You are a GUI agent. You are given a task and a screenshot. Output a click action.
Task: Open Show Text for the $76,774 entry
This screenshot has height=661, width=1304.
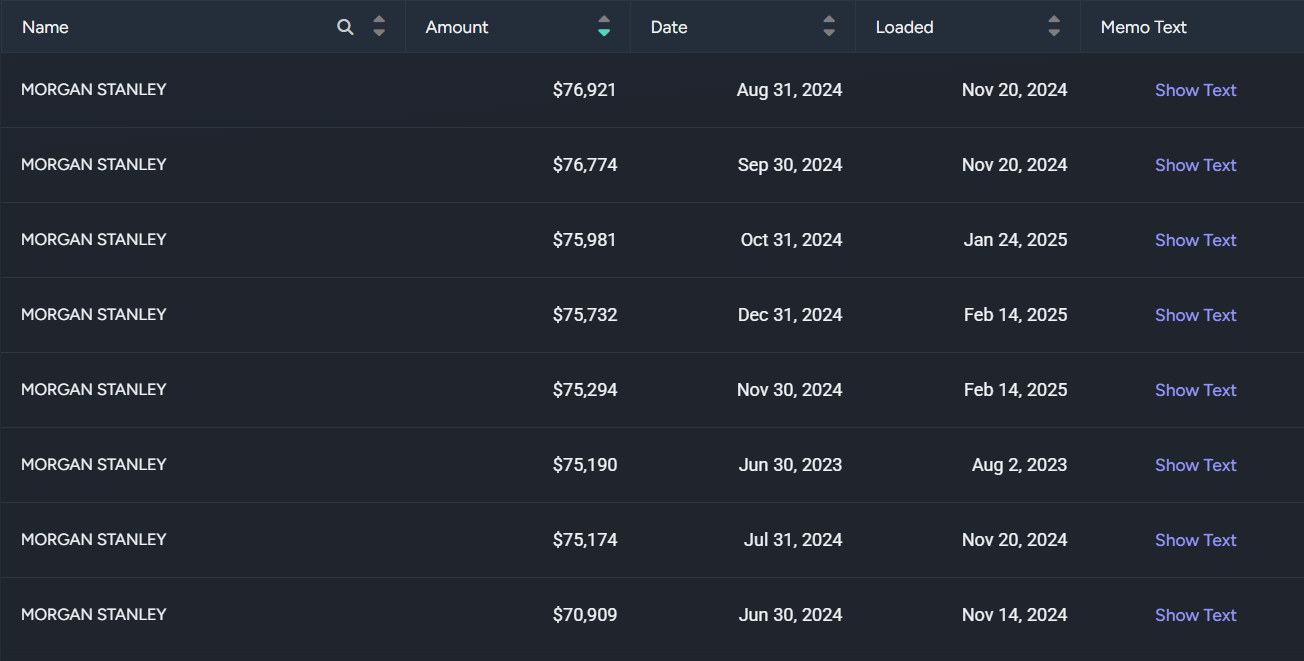pyautogui.click(x=1195, y=165)
